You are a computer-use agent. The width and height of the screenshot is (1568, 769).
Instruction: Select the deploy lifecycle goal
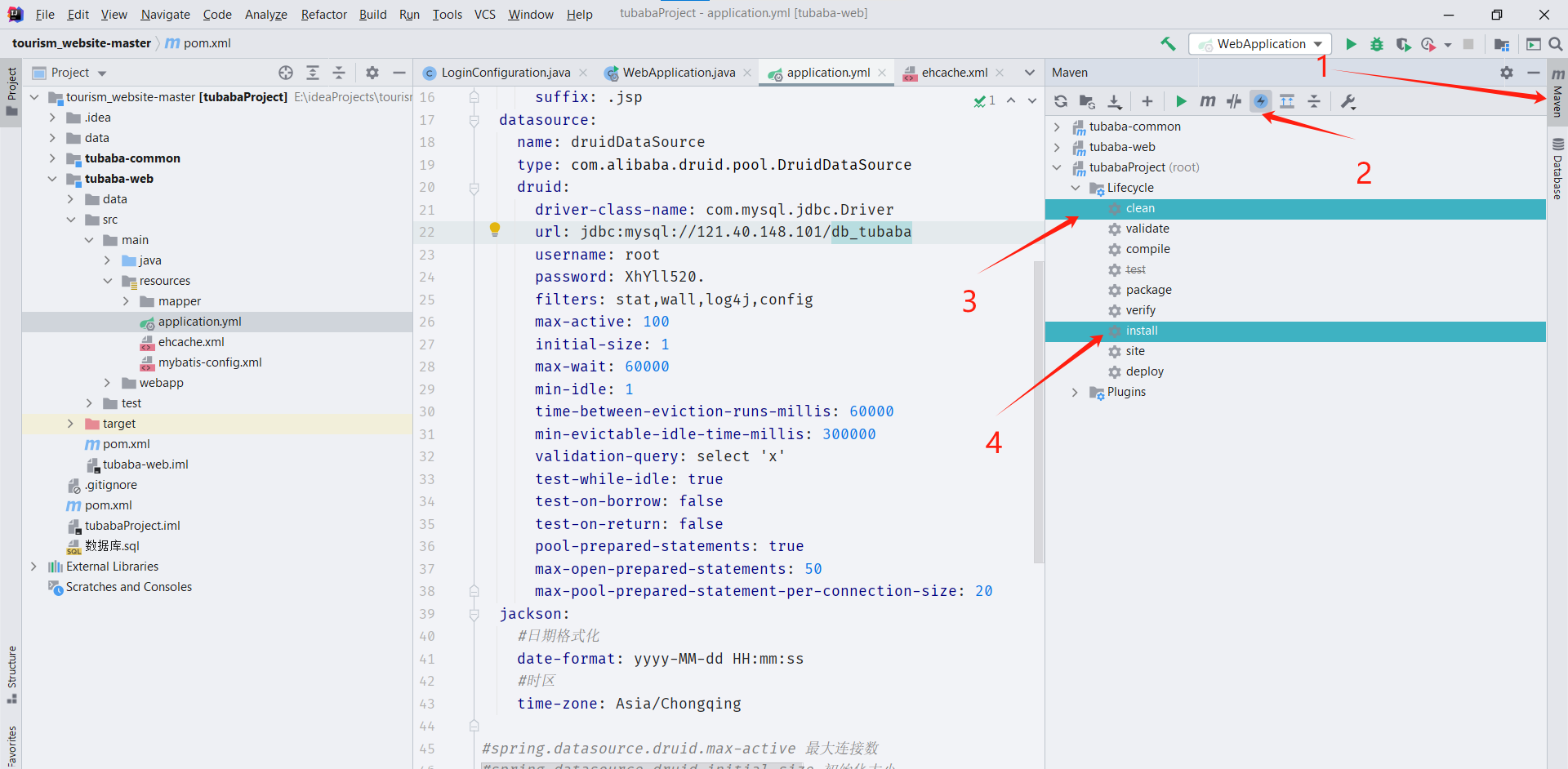click(x=1144, y=371)
